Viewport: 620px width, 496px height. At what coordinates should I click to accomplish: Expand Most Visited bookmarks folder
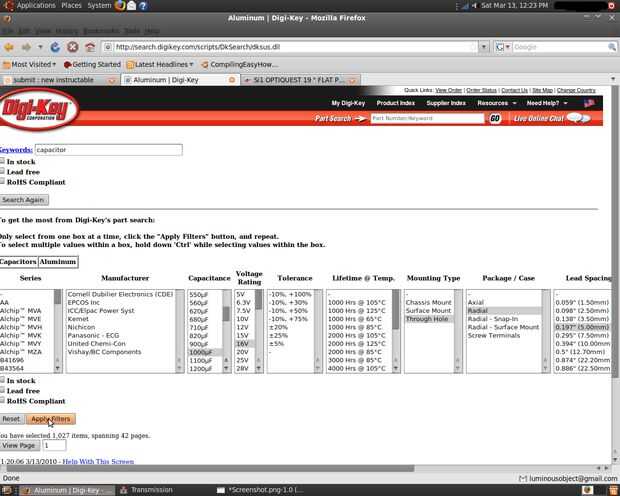pos(30,64)
